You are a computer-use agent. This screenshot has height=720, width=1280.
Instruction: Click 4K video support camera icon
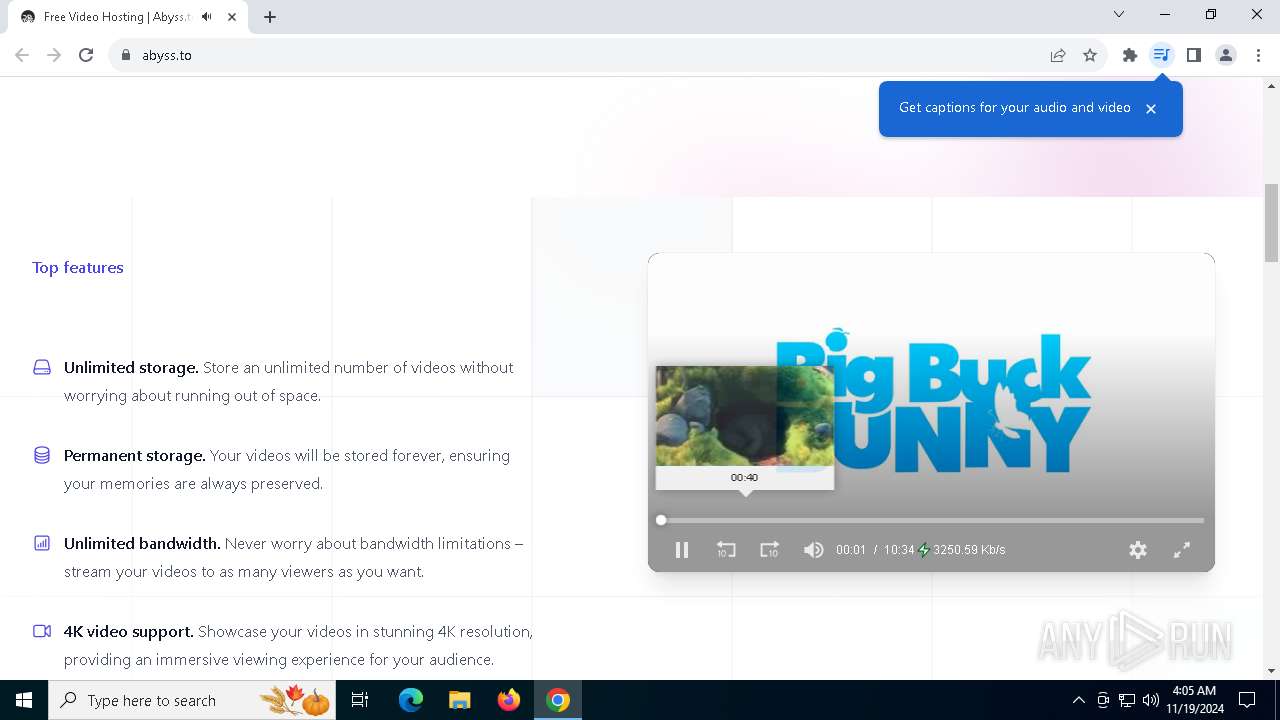pyautogui.click(x=42, y=631)
